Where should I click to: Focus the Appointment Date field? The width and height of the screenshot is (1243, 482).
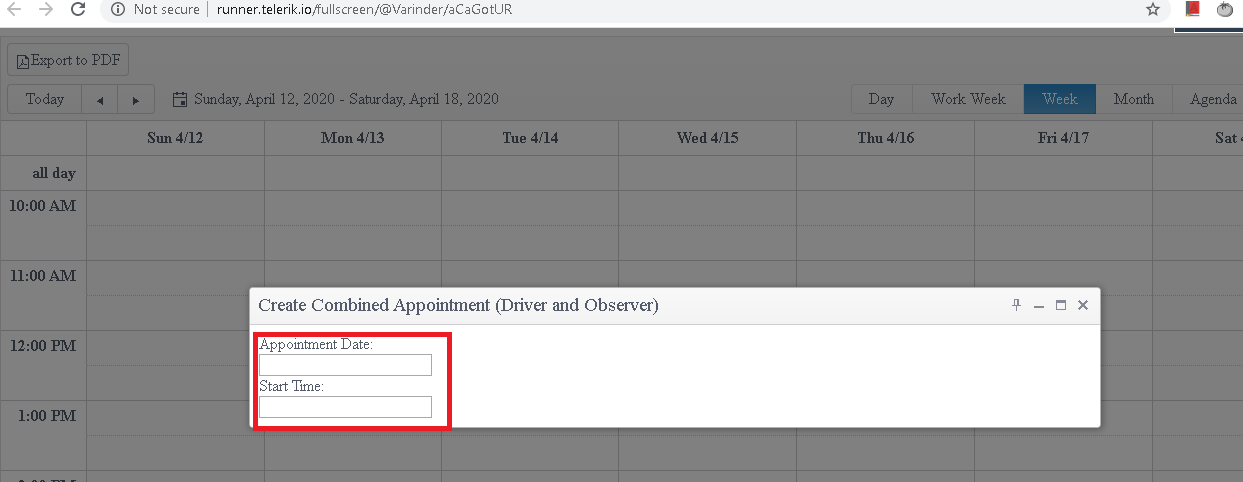tap(345, 365)
